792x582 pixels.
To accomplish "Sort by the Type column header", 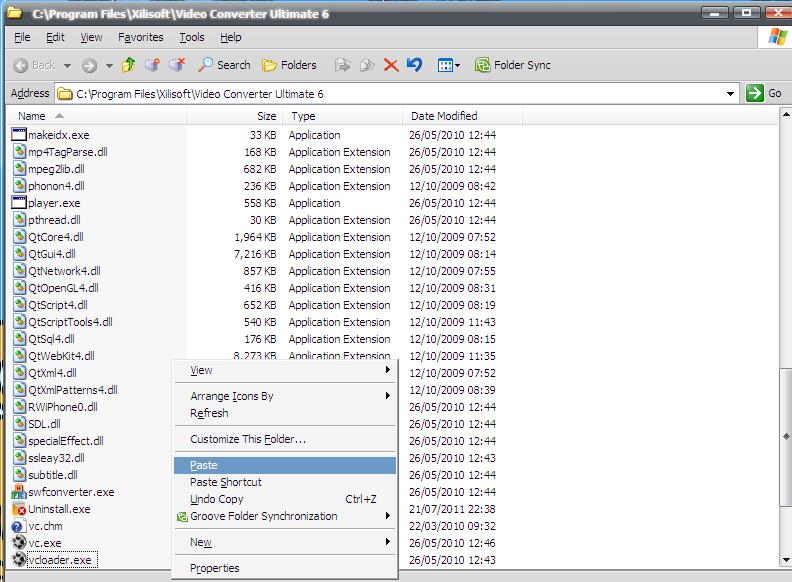I will point(342,116).
